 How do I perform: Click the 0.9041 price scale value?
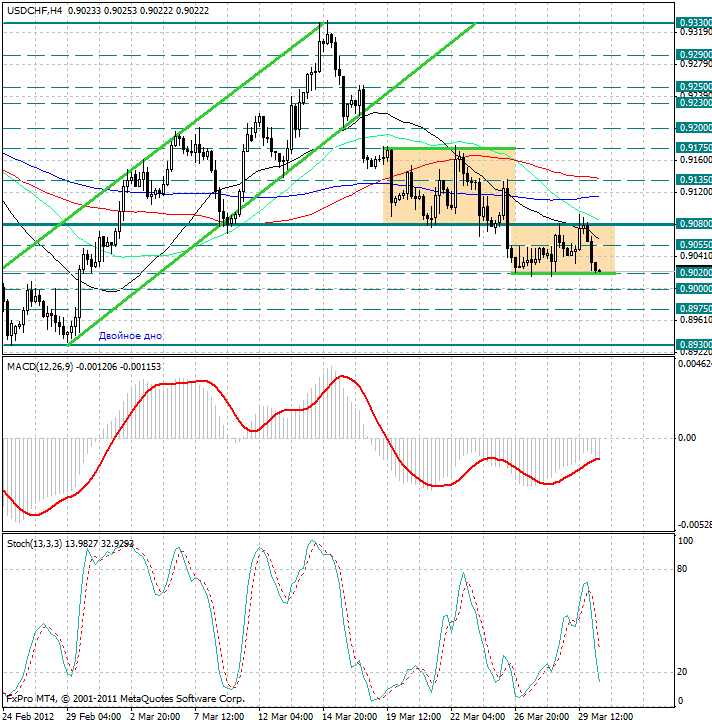click(696, 256)
